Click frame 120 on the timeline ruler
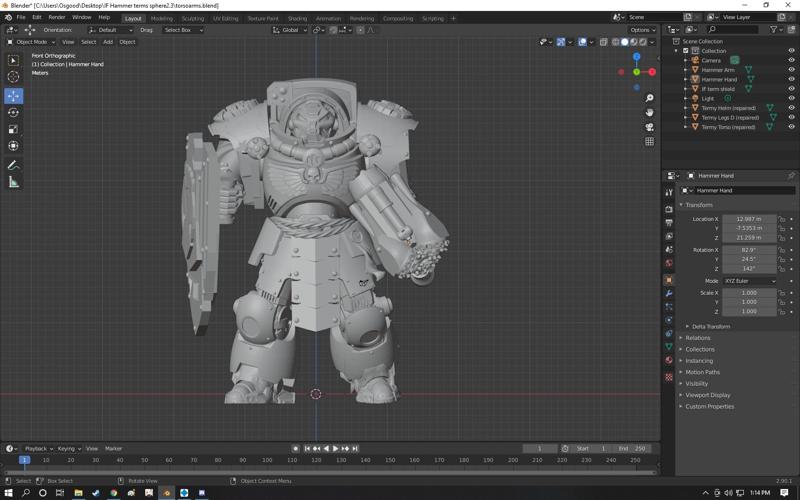The image size is (800, 500). pos(317,460)
